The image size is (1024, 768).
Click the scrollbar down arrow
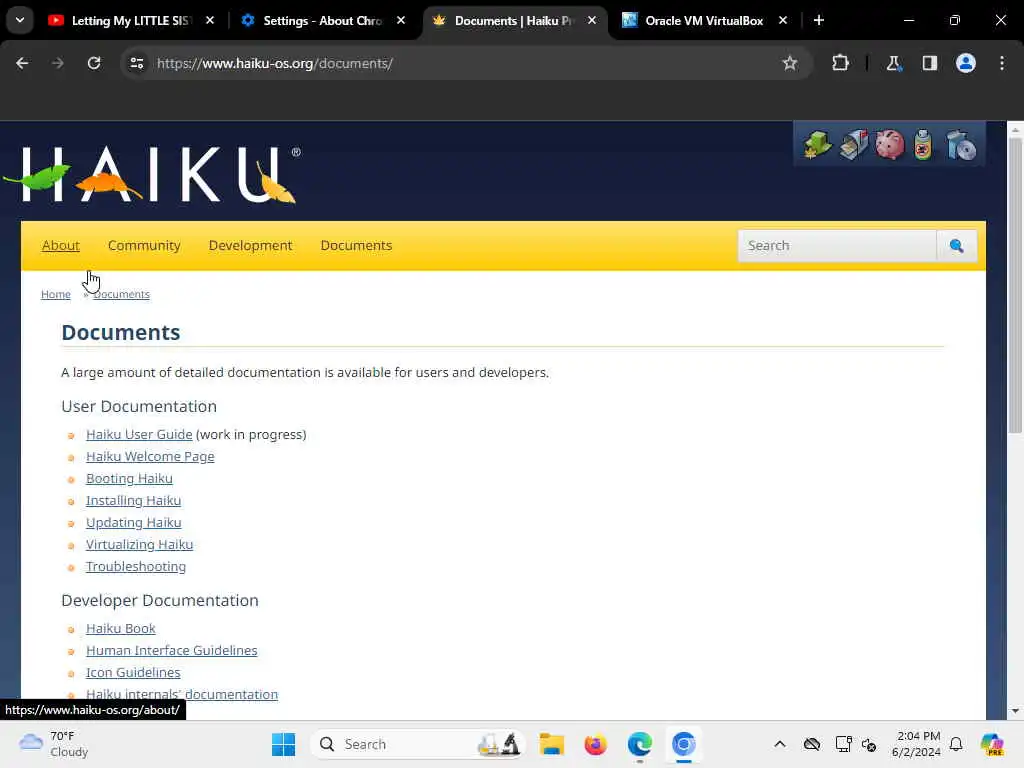(1015, 711)
